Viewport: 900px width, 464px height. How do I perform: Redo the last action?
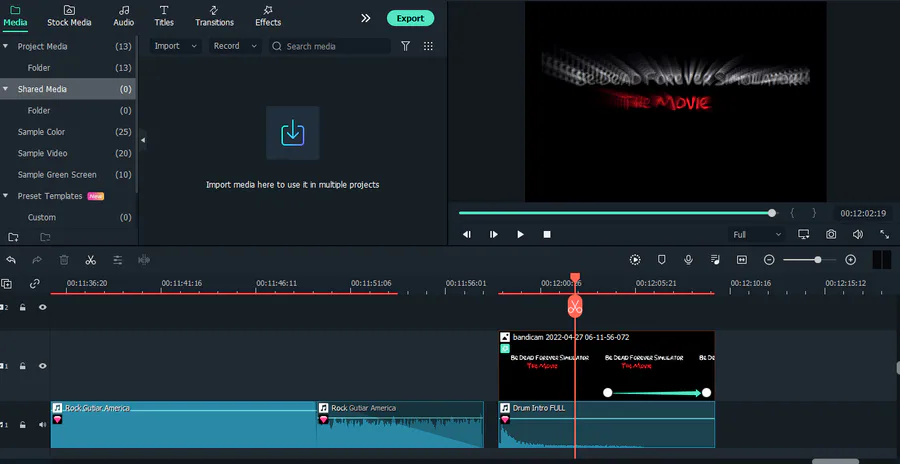pos(37,260)
